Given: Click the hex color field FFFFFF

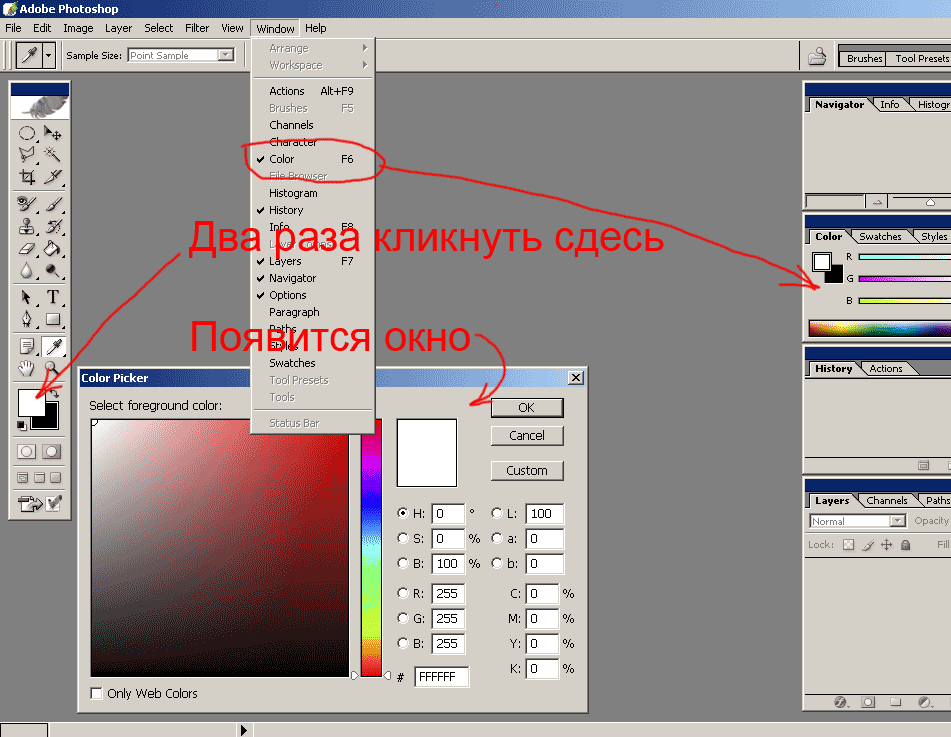Looking at the screenshot, I should click(442, 676).
